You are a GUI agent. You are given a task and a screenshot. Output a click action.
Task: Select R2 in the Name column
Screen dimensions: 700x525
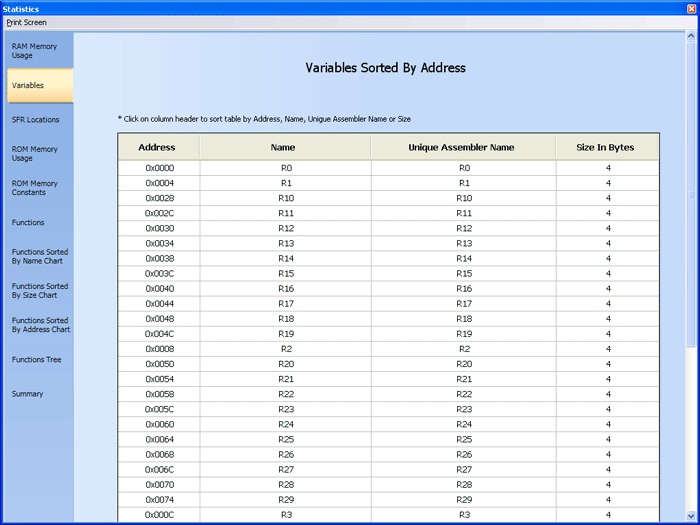point(286,349)
